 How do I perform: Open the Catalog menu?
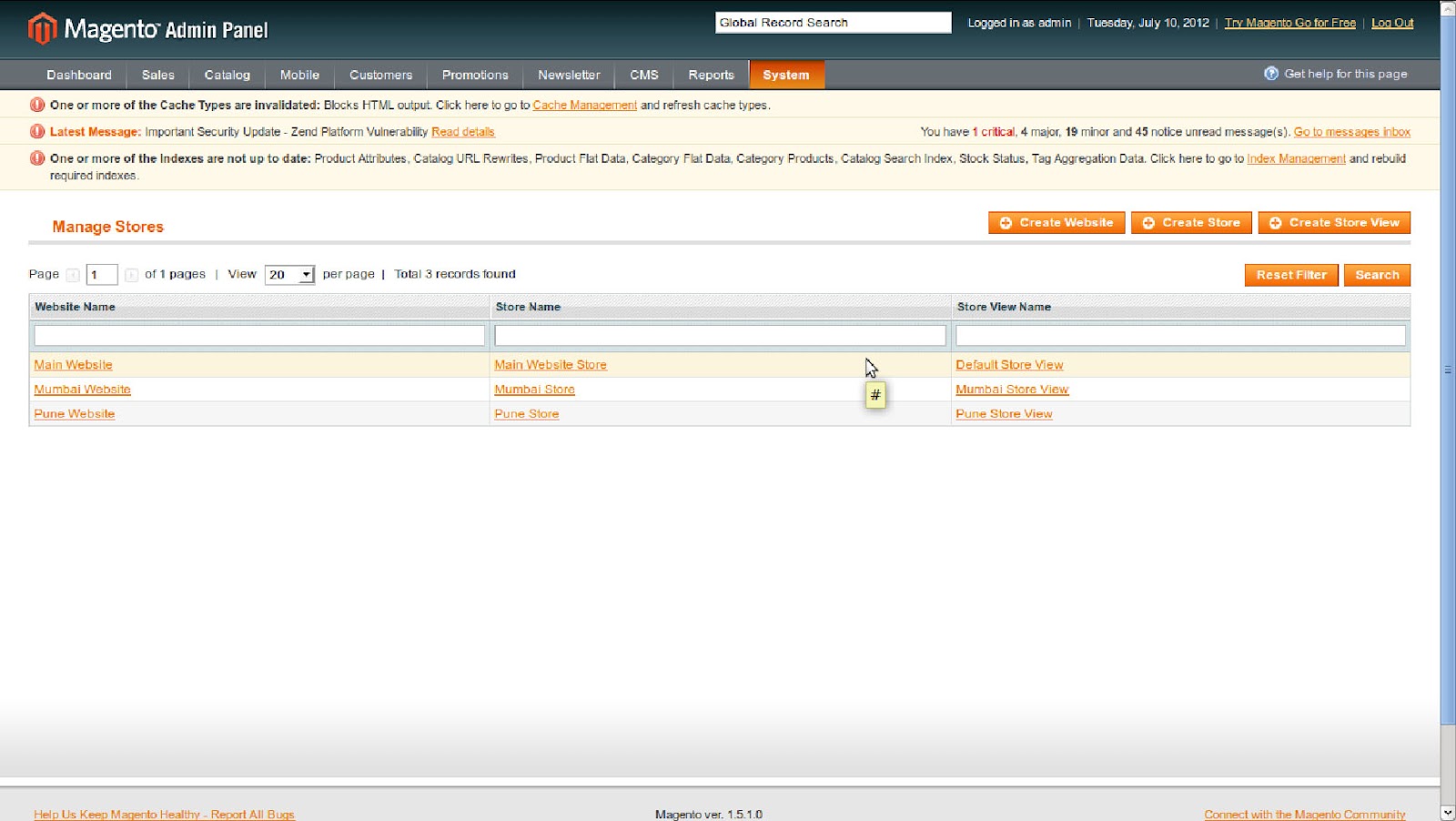coord(227,75)
